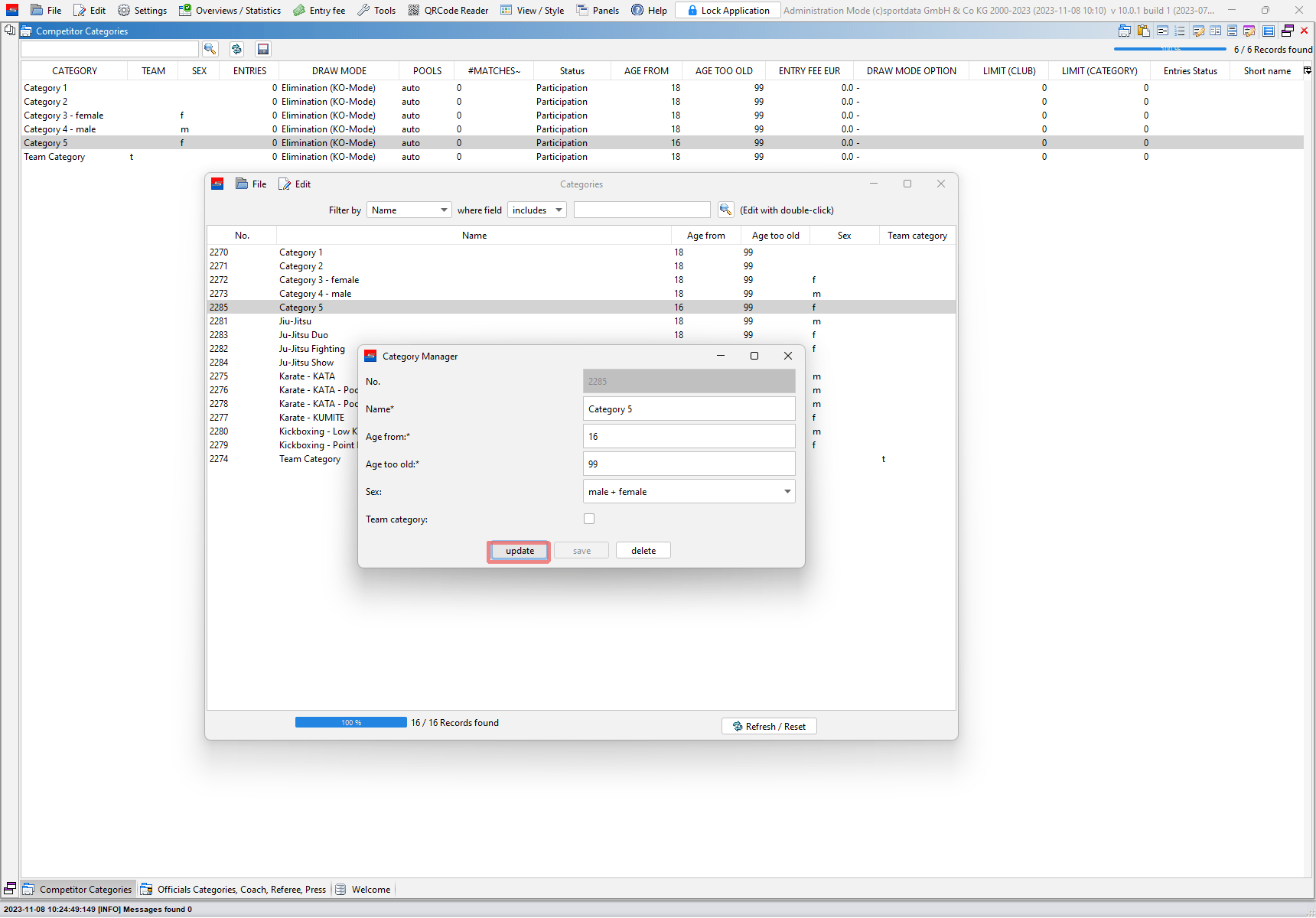Click the Age from input field
This screenshot has height=918, width=1316.
(689, 437)
